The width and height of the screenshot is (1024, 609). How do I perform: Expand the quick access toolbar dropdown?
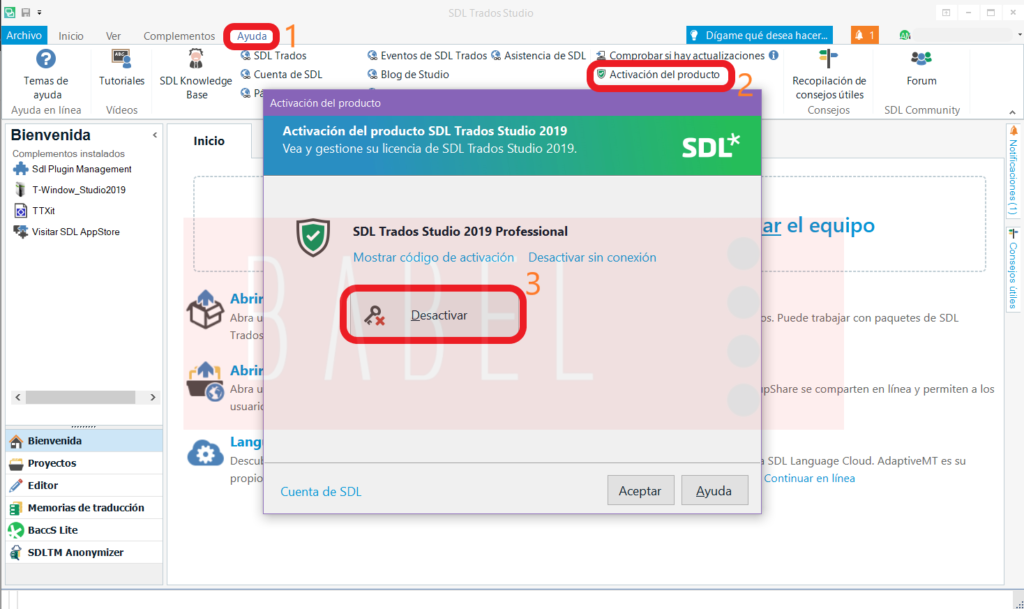tap(39, 12)
